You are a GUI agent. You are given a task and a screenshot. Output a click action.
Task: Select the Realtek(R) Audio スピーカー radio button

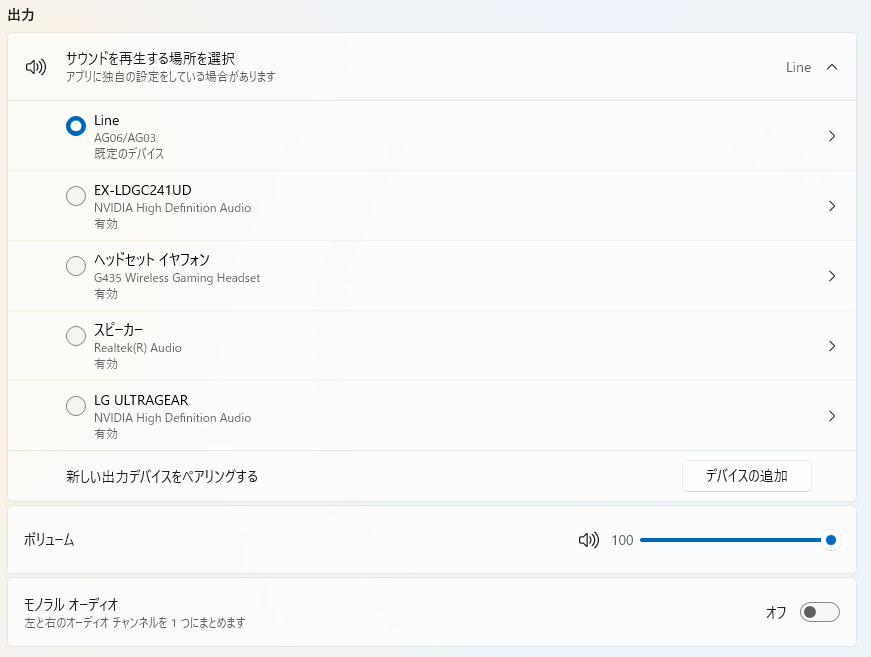click(x=75, y=336)
